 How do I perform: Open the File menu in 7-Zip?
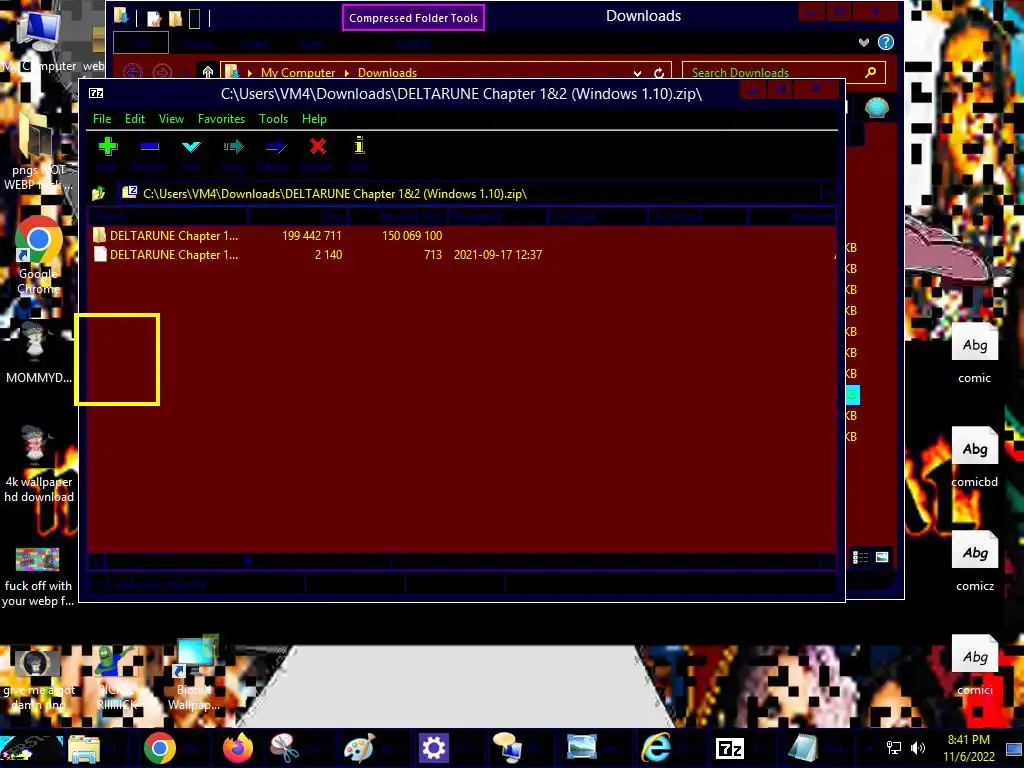click(x=102, y=119)
